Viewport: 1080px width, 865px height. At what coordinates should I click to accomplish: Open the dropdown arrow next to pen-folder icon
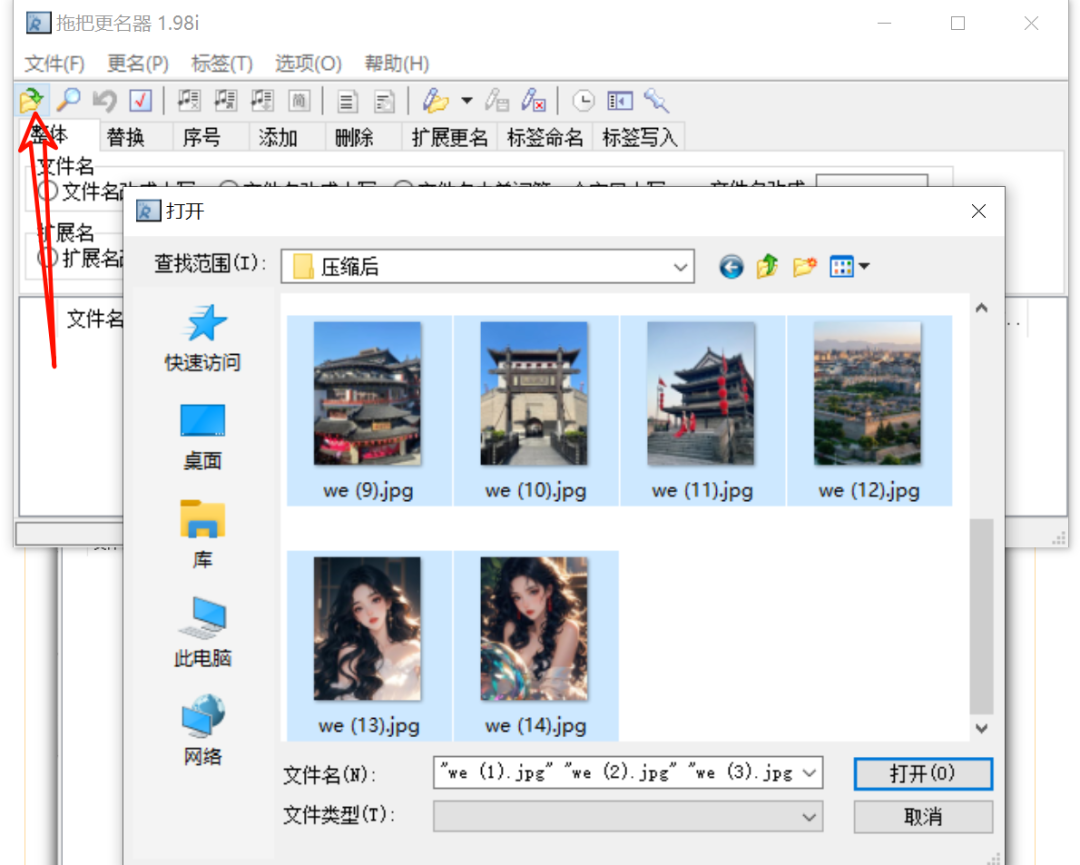pos(467,101)
